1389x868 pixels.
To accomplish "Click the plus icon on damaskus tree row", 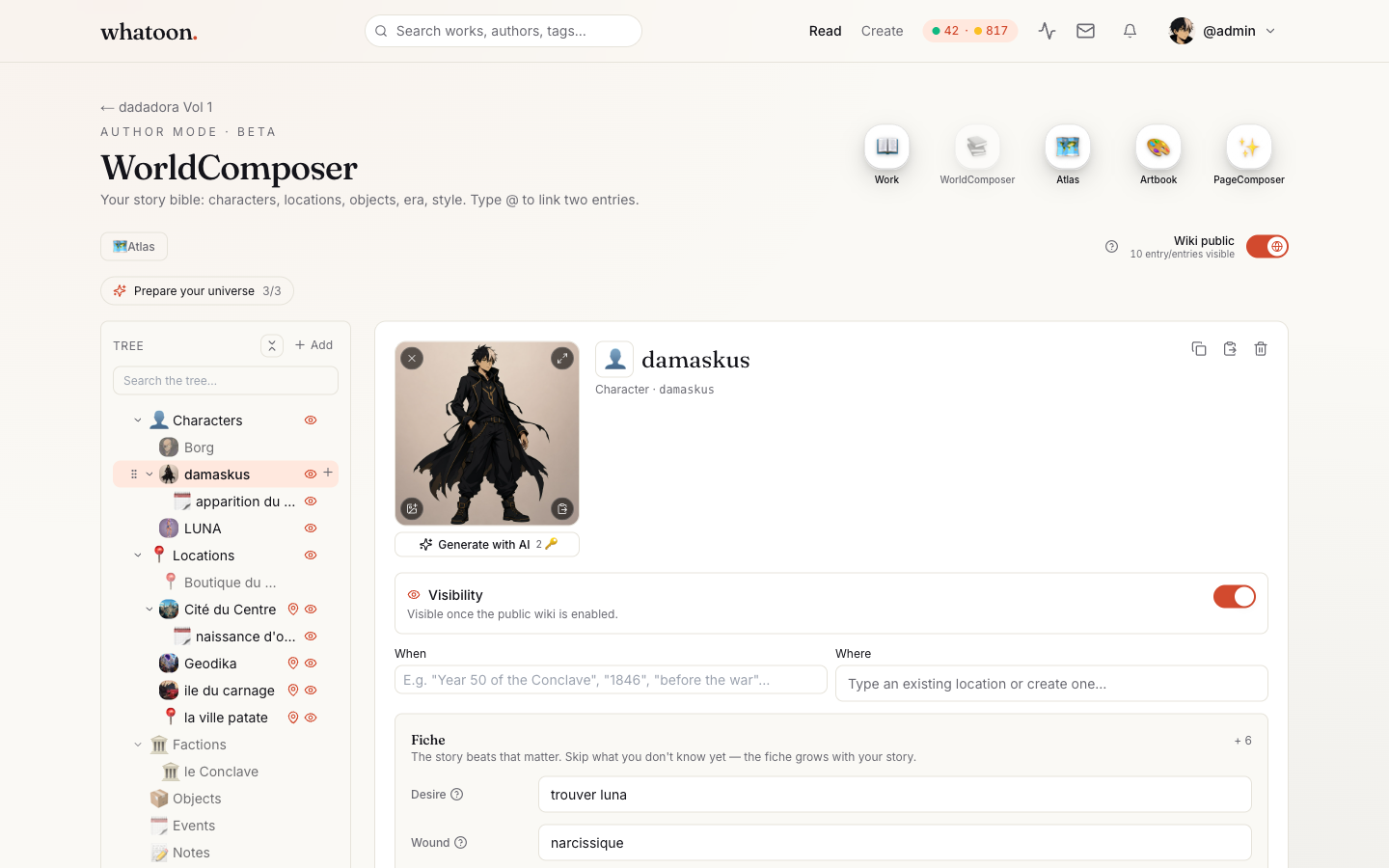I will 328,473.
